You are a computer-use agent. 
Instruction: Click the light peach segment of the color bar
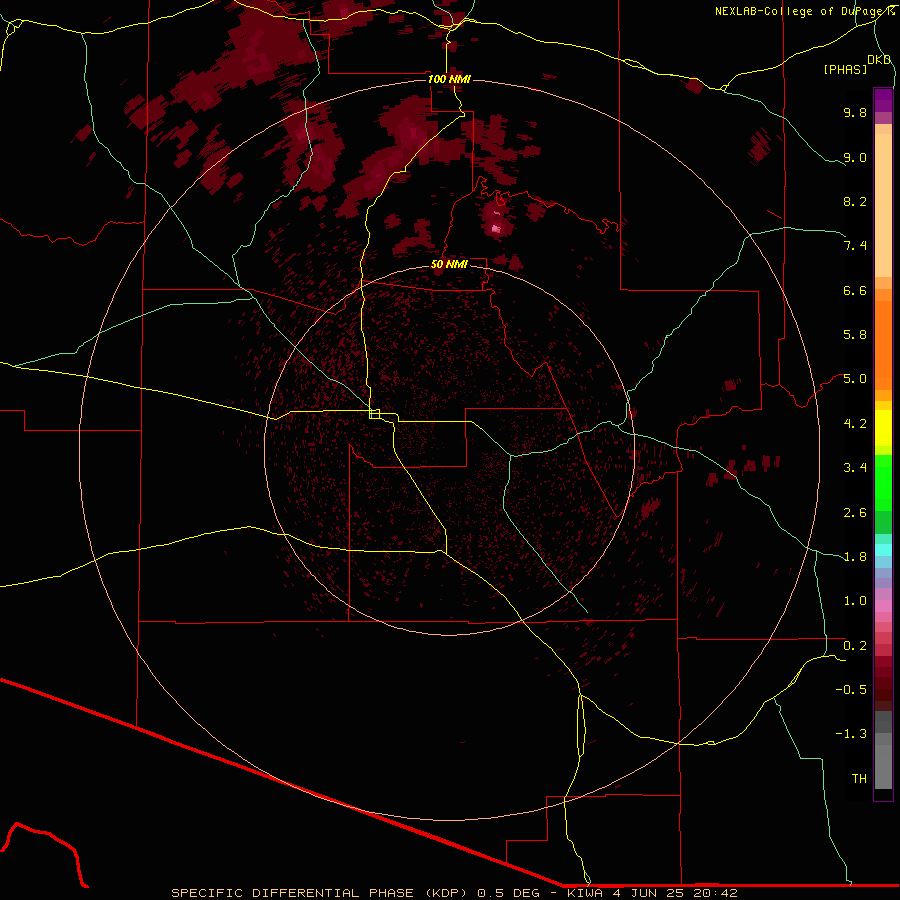pyautogui.click(x=883, y=205)
